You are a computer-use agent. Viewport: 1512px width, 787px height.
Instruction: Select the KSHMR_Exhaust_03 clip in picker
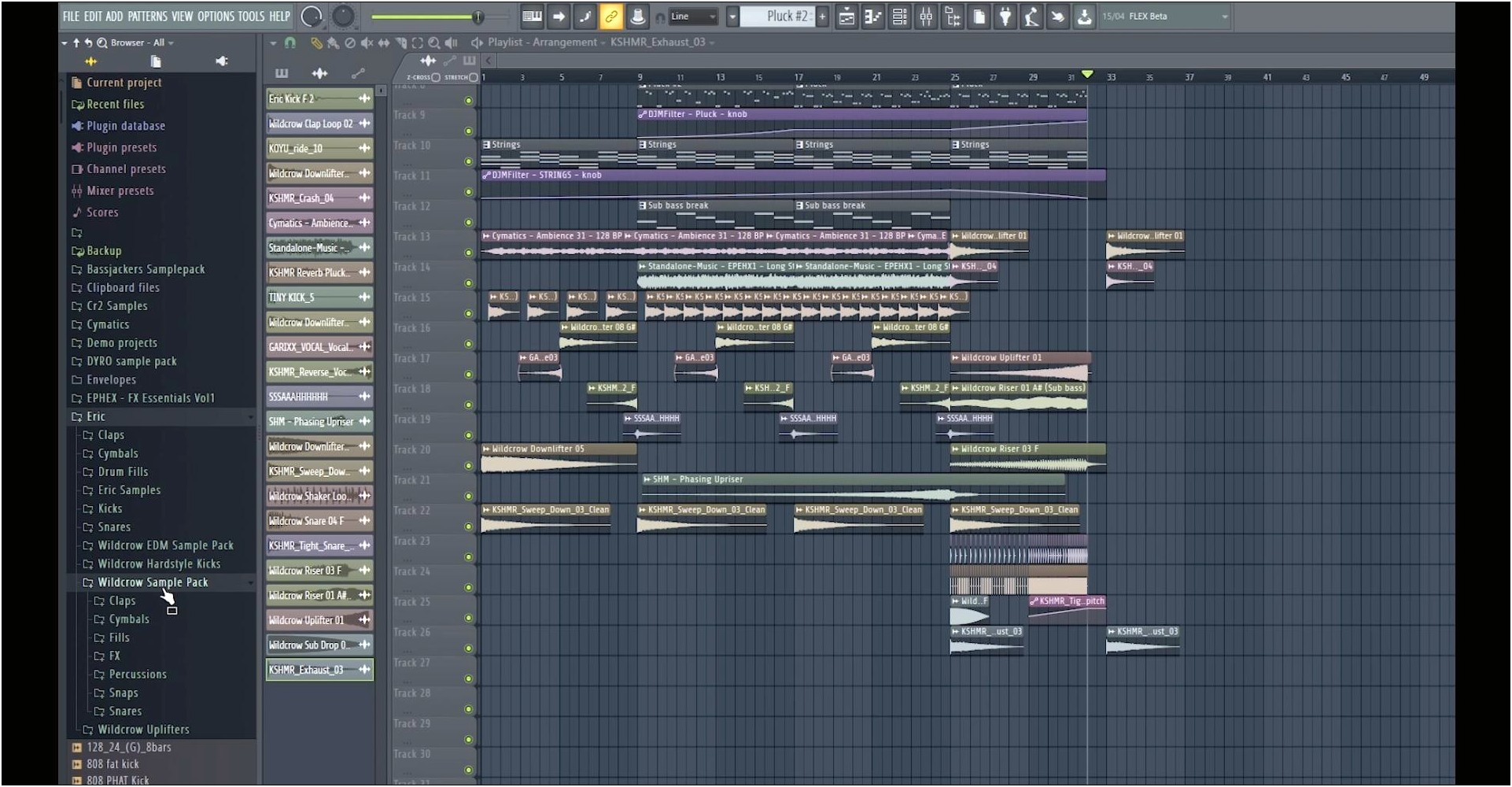pyautogui.click(x=319, y=671)
